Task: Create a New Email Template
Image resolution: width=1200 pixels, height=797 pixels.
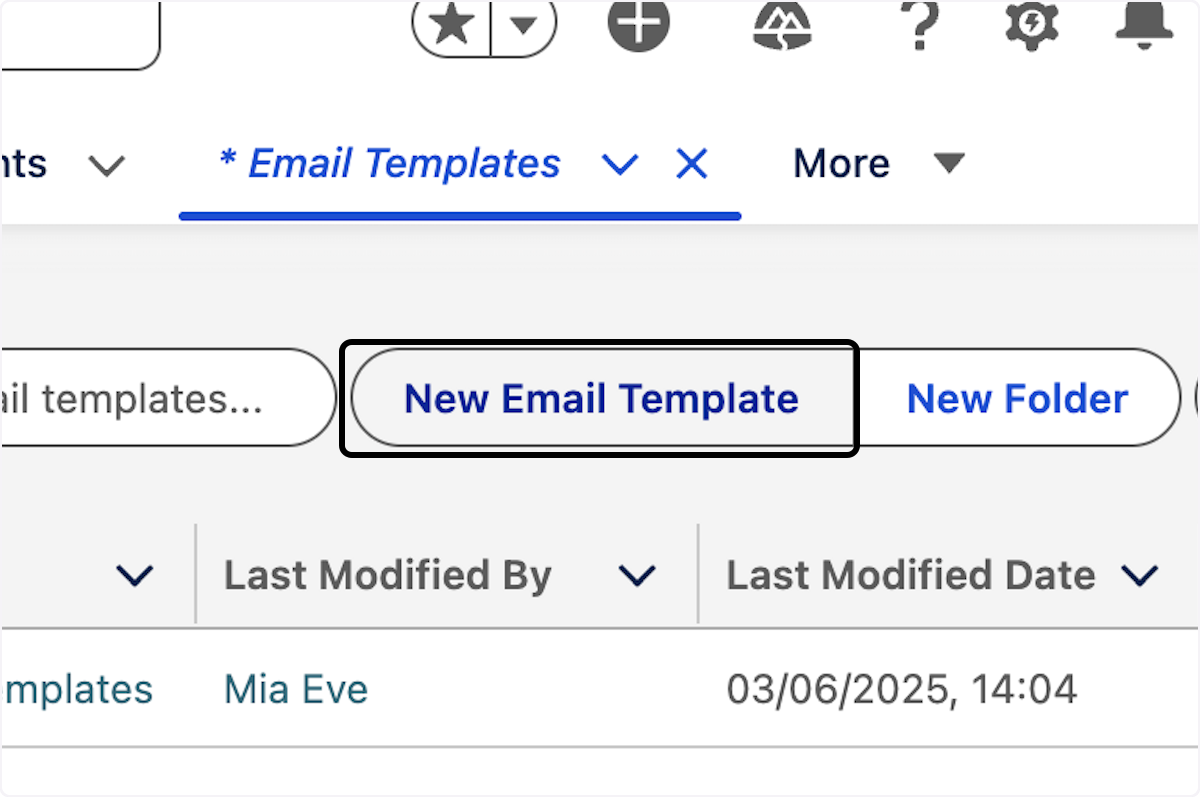Action: (600, 398)
